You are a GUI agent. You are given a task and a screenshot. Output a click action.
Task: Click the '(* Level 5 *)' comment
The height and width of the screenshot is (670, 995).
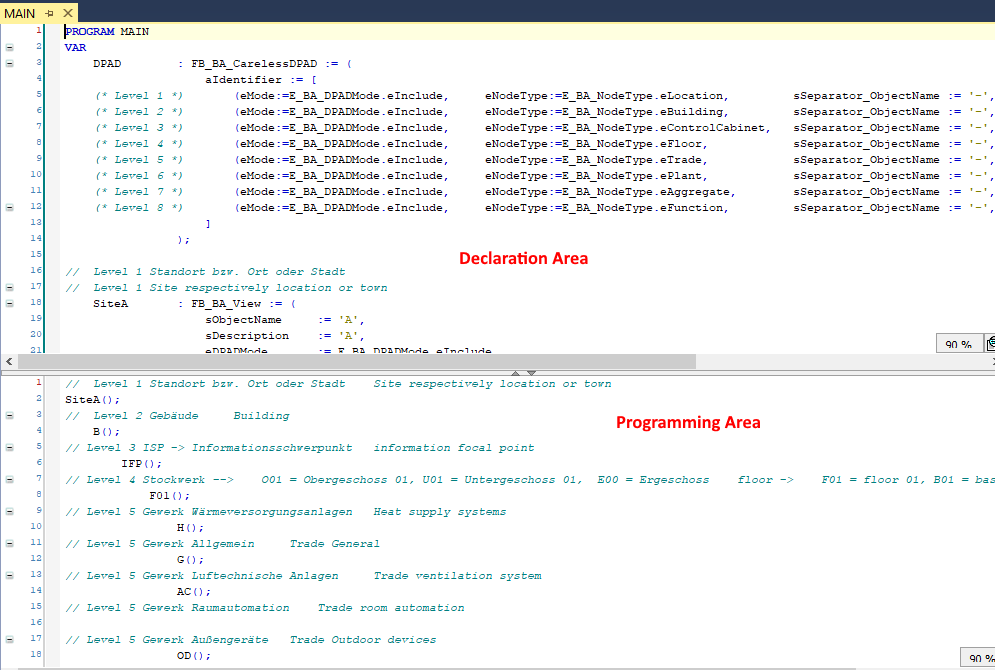[x=139, y=160]
